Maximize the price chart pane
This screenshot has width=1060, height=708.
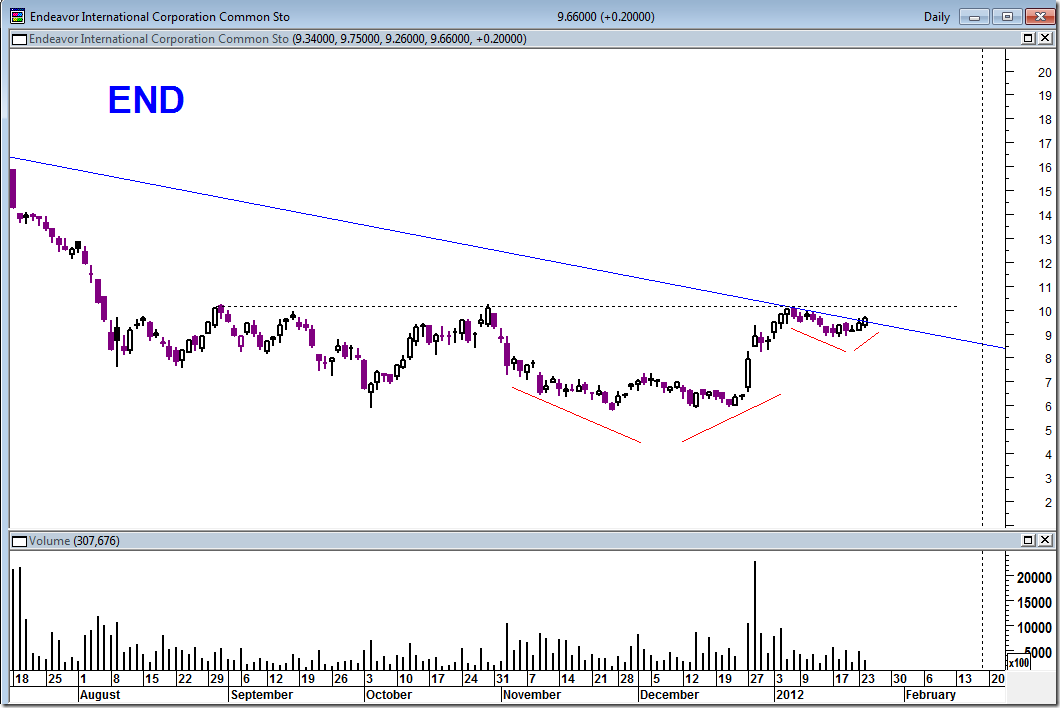(x=1028, y=39)
